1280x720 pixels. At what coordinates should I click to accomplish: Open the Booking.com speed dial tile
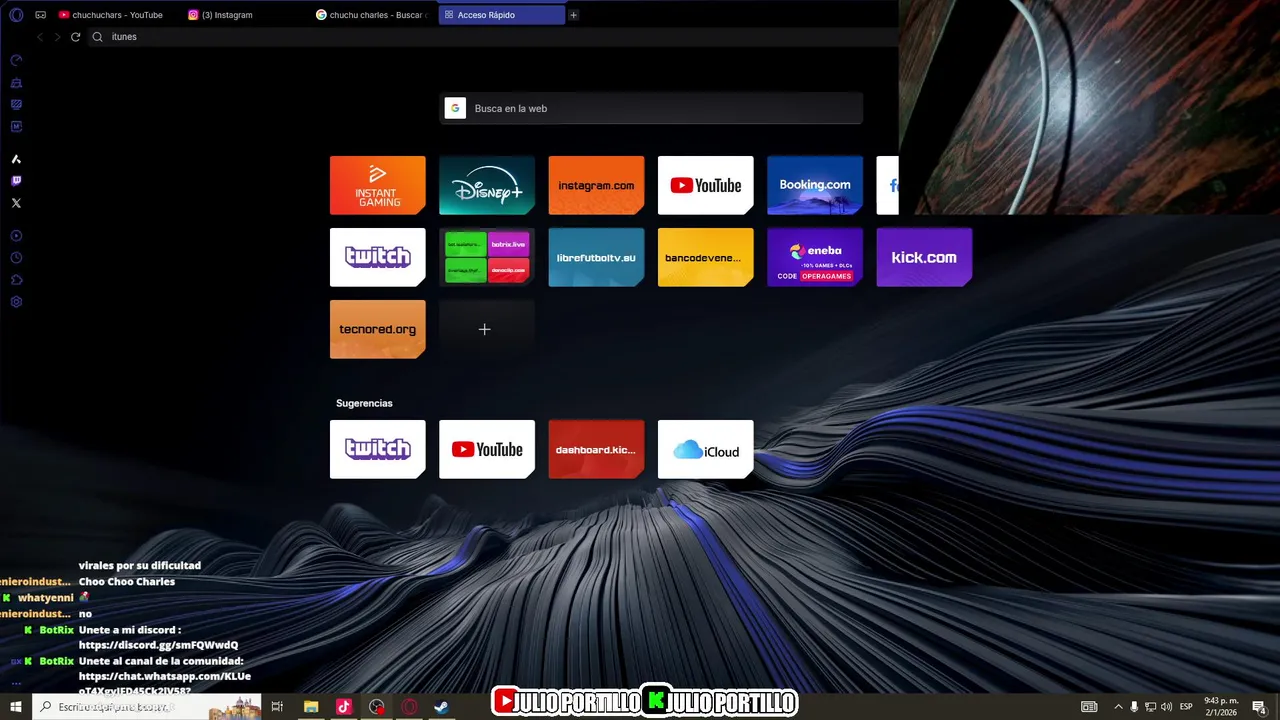pyautogui.click(x=815, y=185)
